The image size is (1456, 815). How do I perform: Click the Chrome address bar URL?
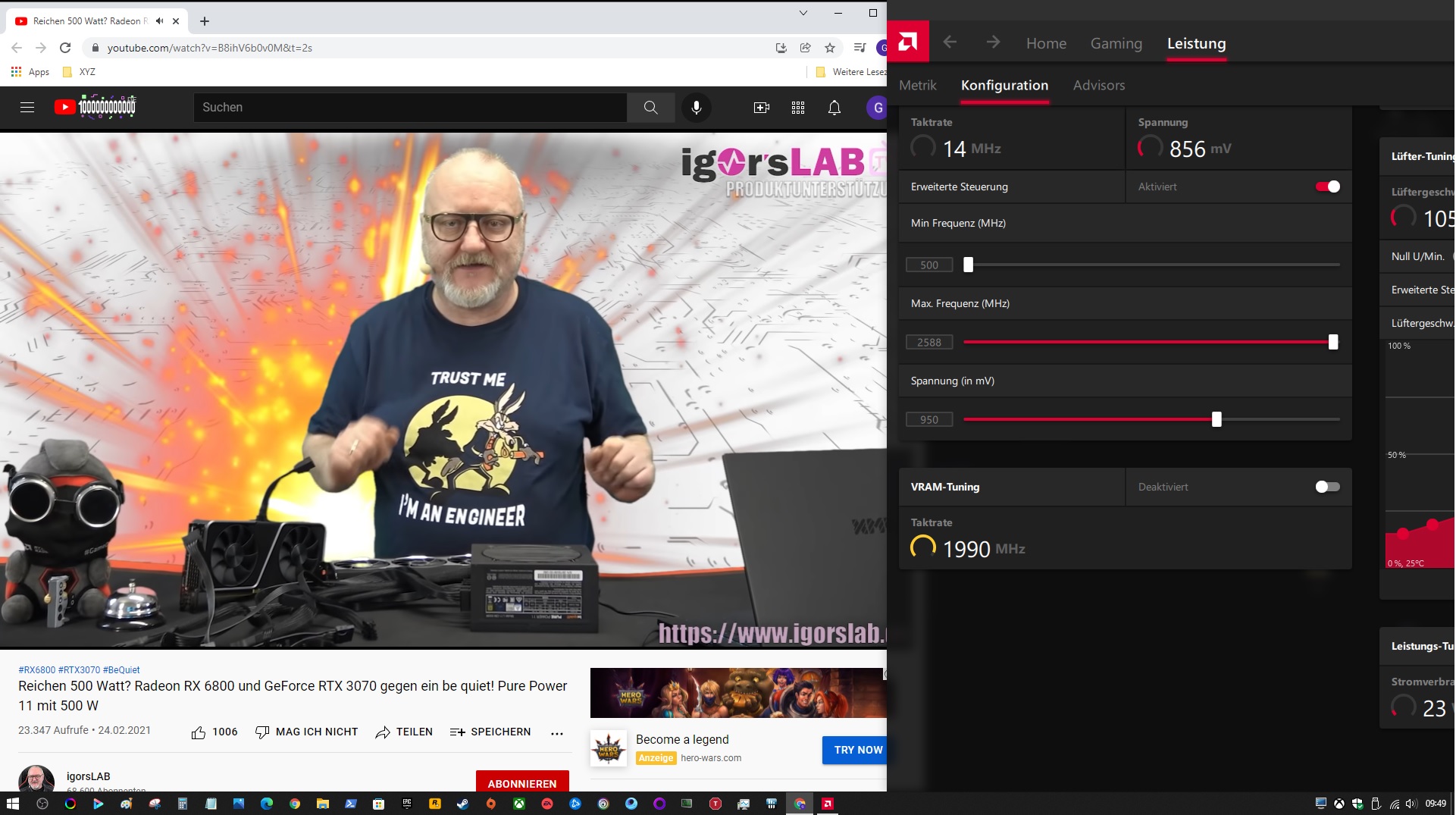[x=210, y=48]
